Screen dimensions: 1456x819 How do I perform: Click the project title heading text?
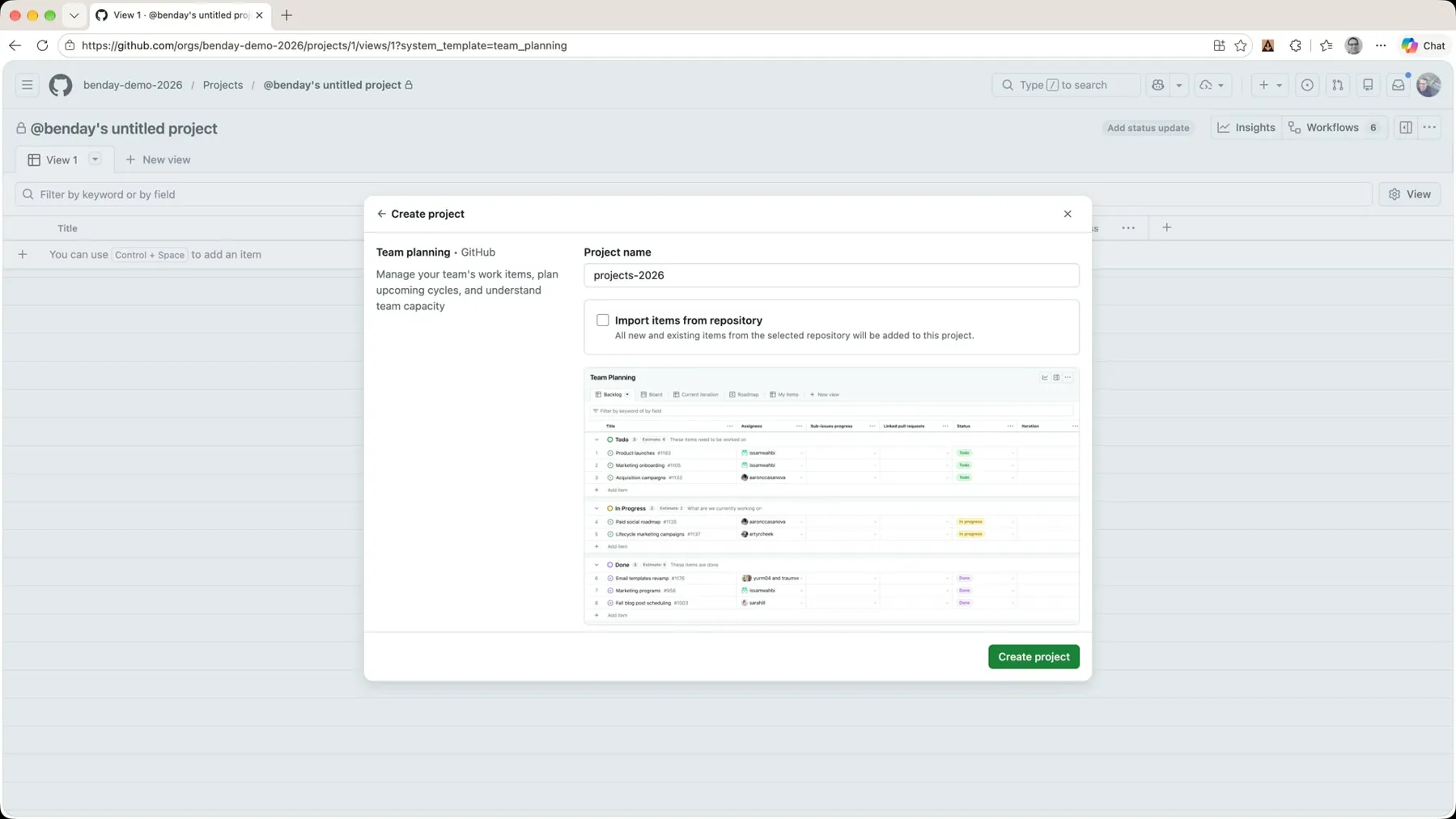pos(124,129)
